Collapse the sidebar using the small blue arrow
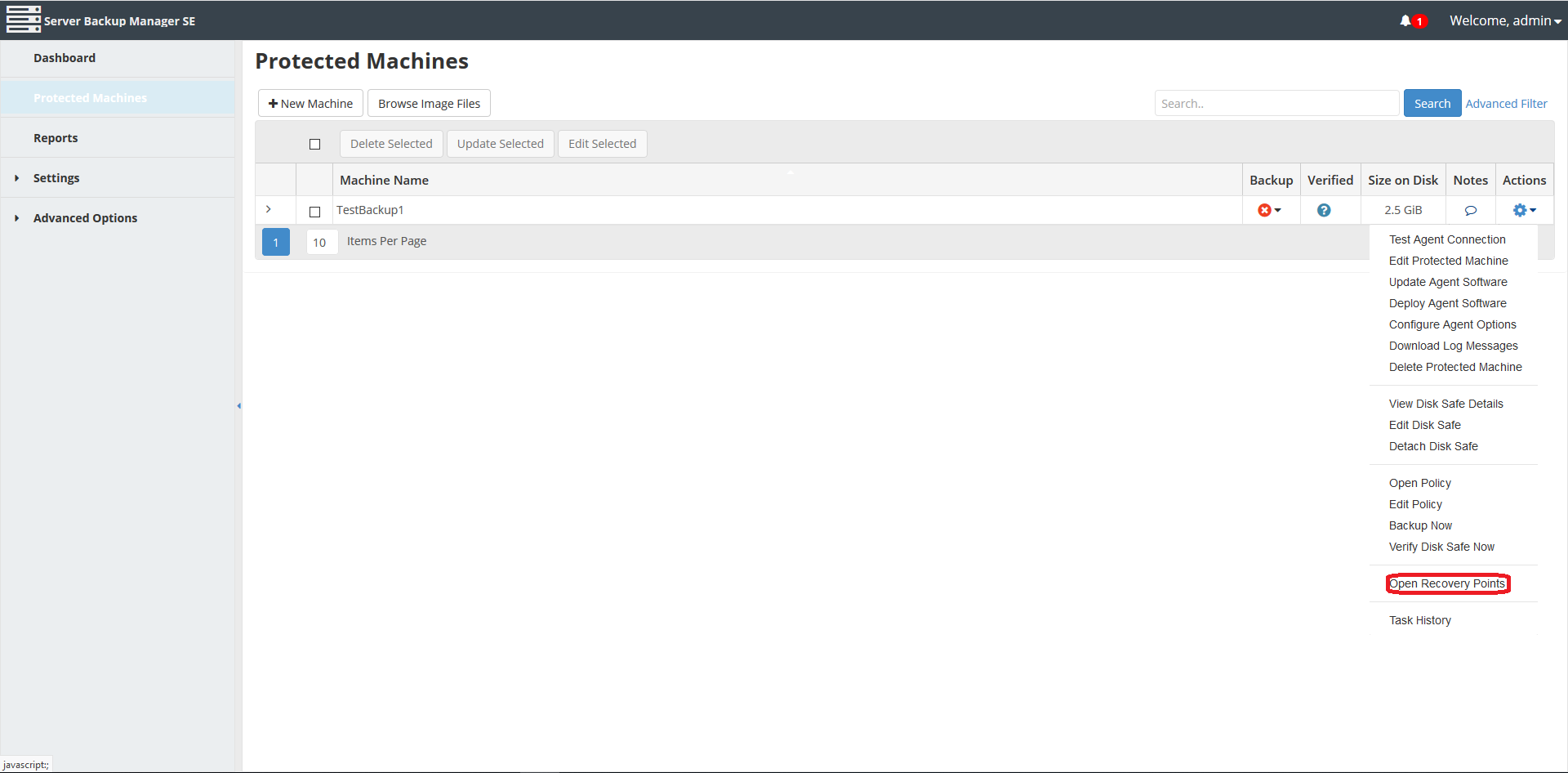Viewport: 1568px width, 773px height. coord(238,405)
